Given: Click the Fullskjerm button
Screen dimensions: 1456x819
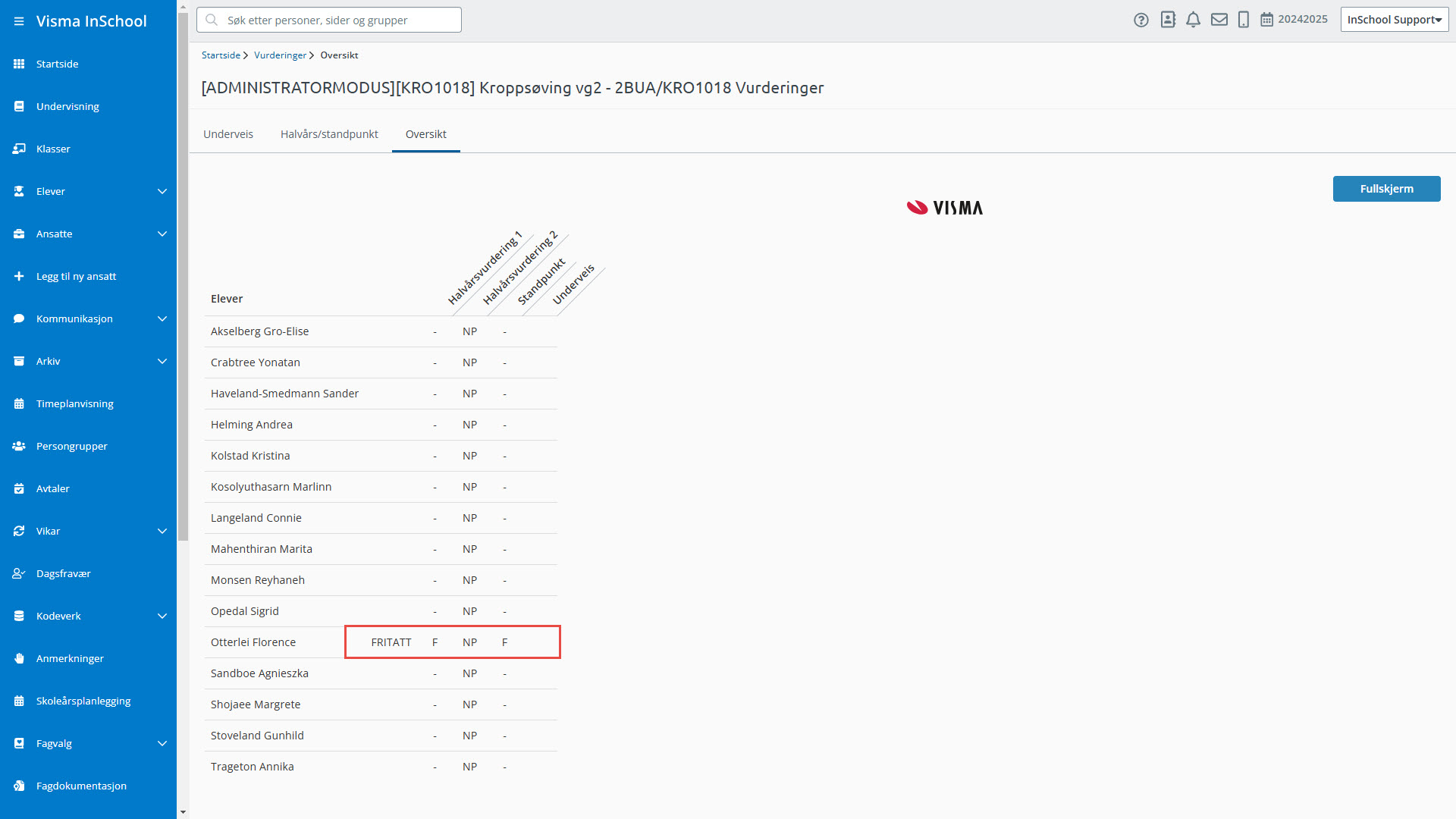Looking at the screenshot, I should [x=1386, y=189].
